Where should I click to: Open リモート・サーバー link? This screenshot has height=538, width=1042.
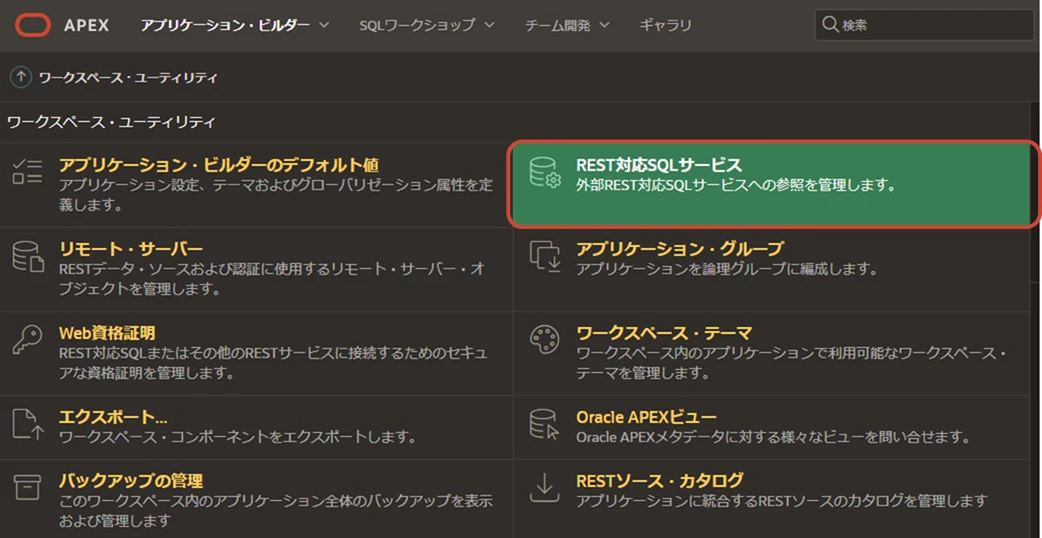pyautogui.click(x=131, y=249)
